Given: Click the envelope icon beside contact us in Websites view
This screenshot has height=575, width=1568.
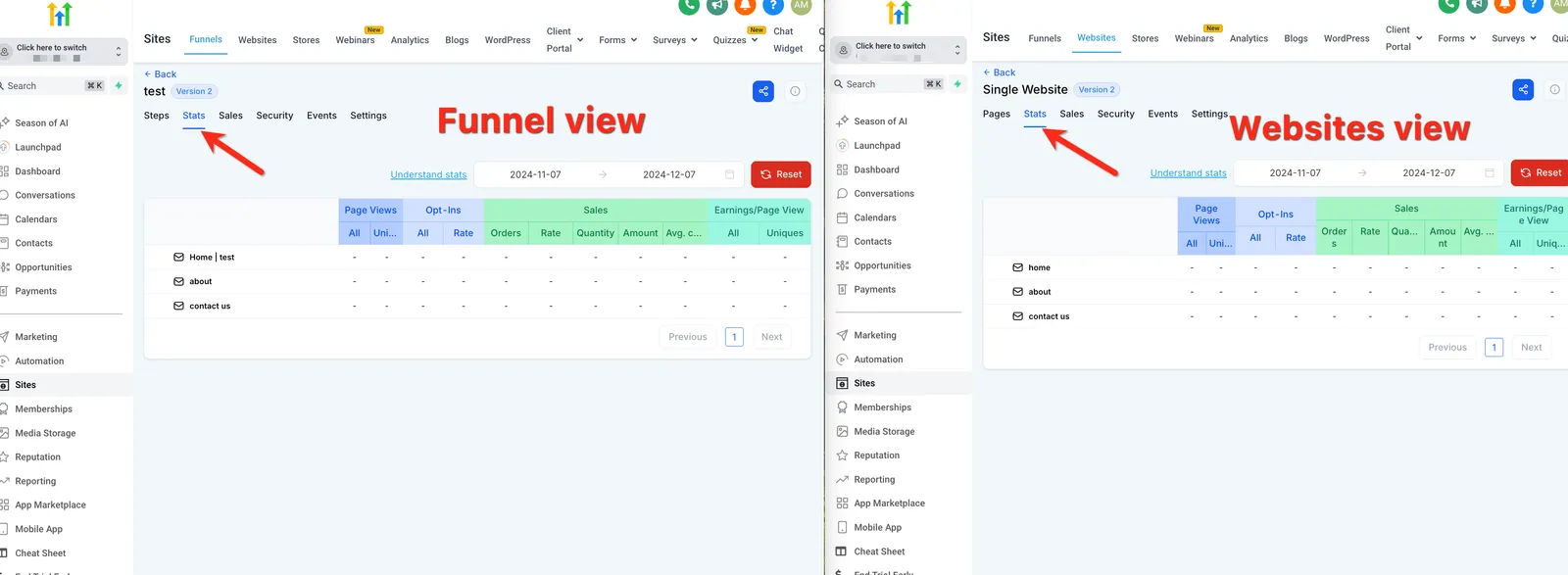Looking at the screenshot, I should [1017, 316].
